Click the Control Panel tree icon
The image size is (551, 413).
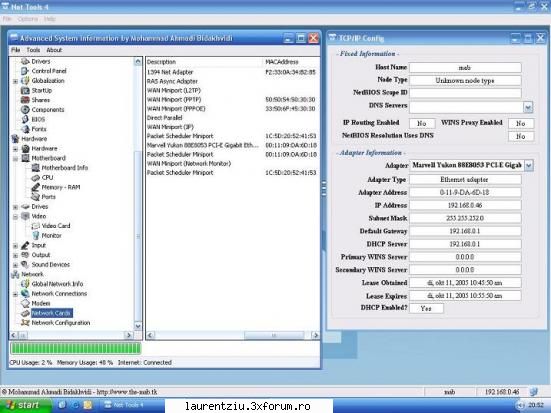pyautogui.click(x=25, y=71)
